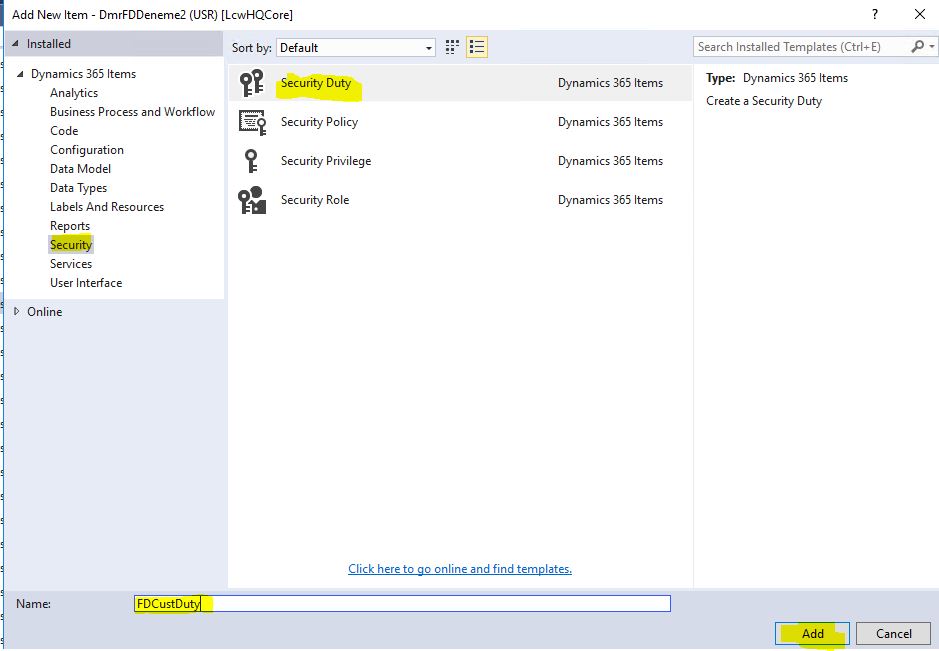The width and height of the screenshot is (939, 651).
Task: Click the Security Role icon
Action: (x=251, y=200)
